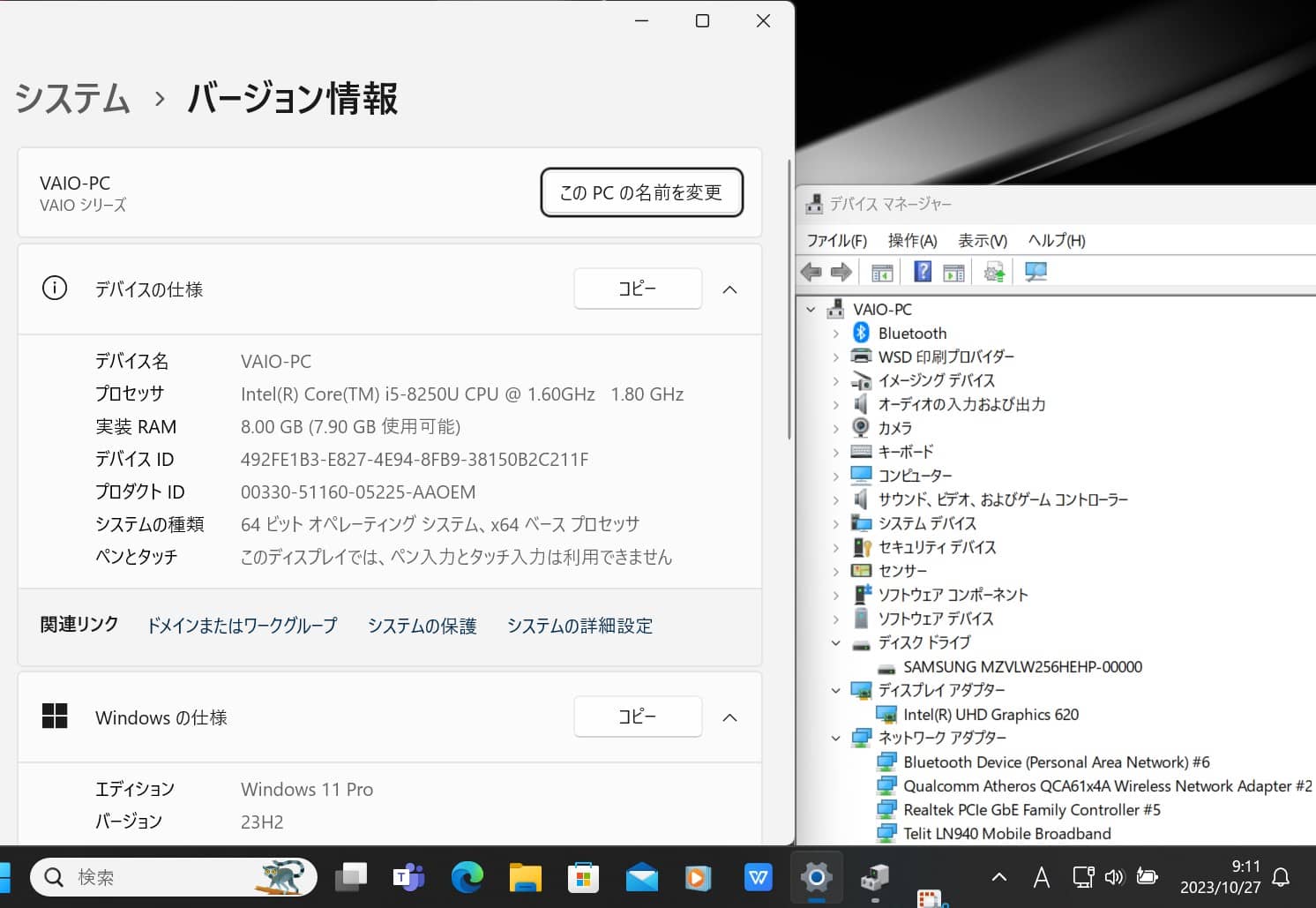Click scan for hardware changes monitor icon
The image size is (1316, 908).
pyautogui.click(x=1036, y=272)
